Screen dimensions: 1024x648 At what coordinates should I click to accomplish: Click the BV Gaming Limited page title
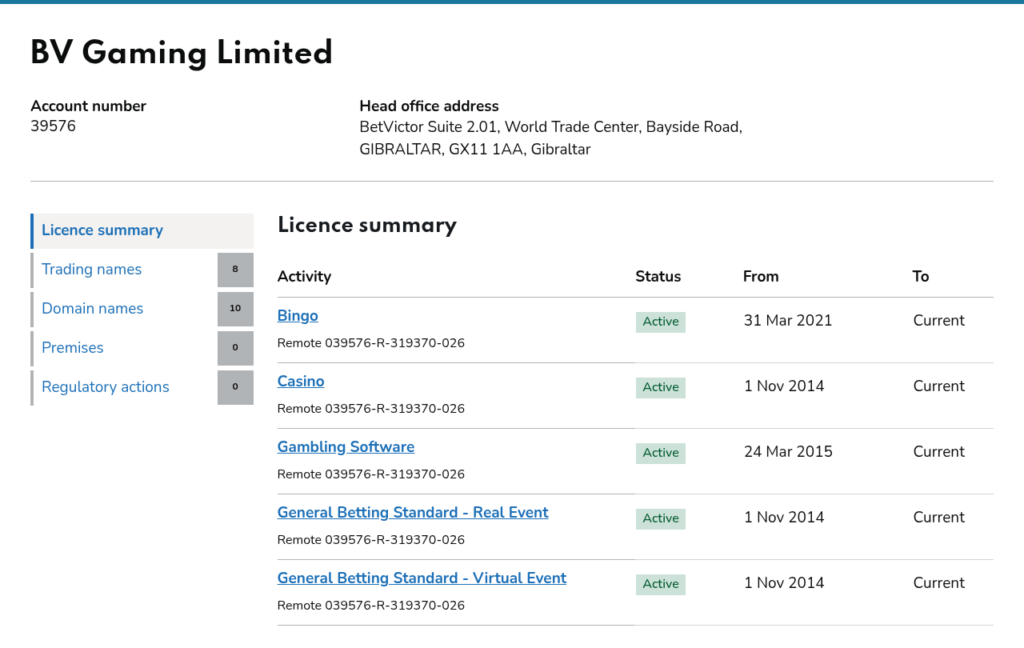coord(182,53)
